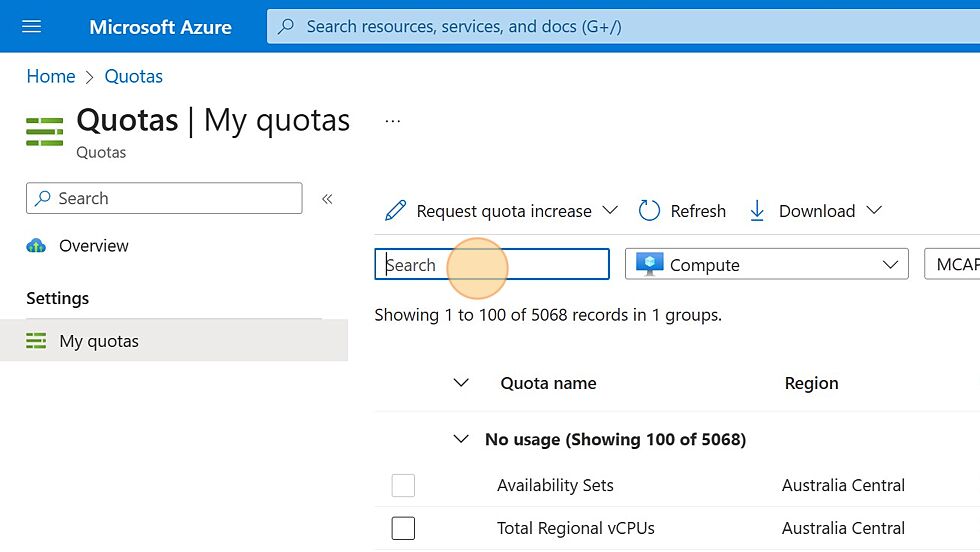Expand the Download options chevron
Viewport: 980px width, 552px height.
[x=874, y=210]
